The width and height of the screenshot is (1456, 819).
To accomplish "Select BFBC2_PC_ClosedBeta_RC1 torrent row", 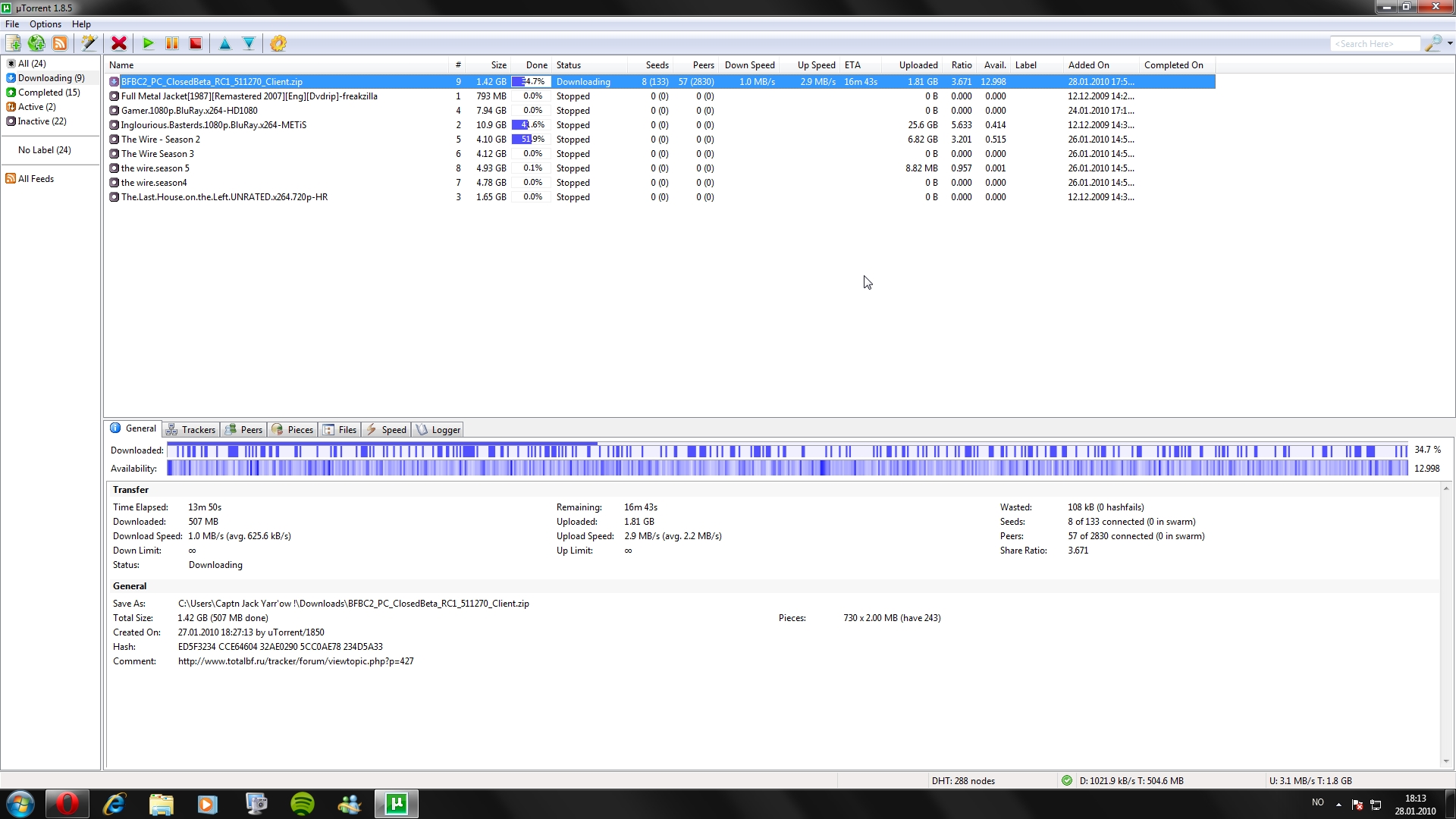I will [660, 82].
